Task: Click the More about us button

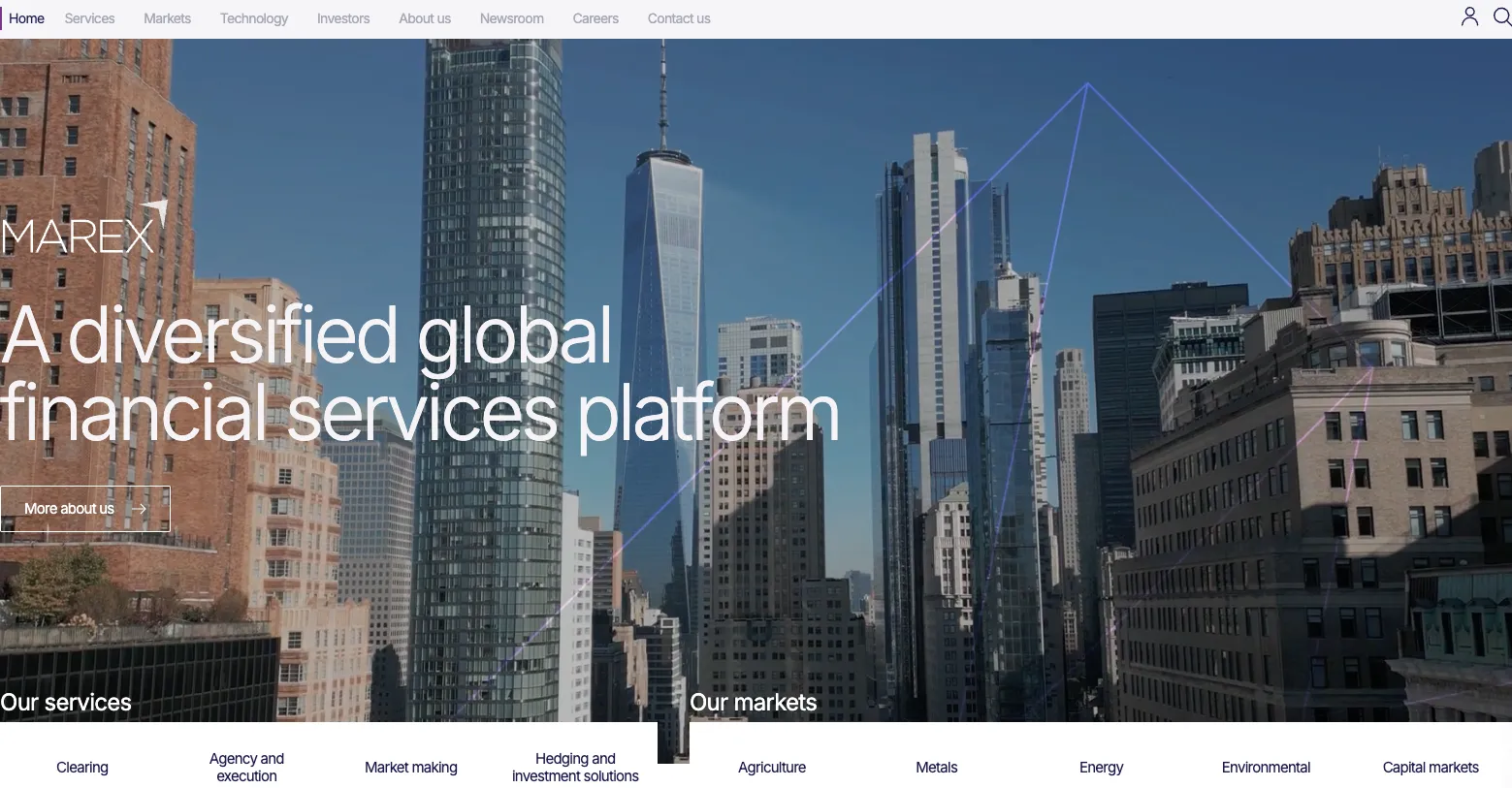Action: [x=85, y=509]
